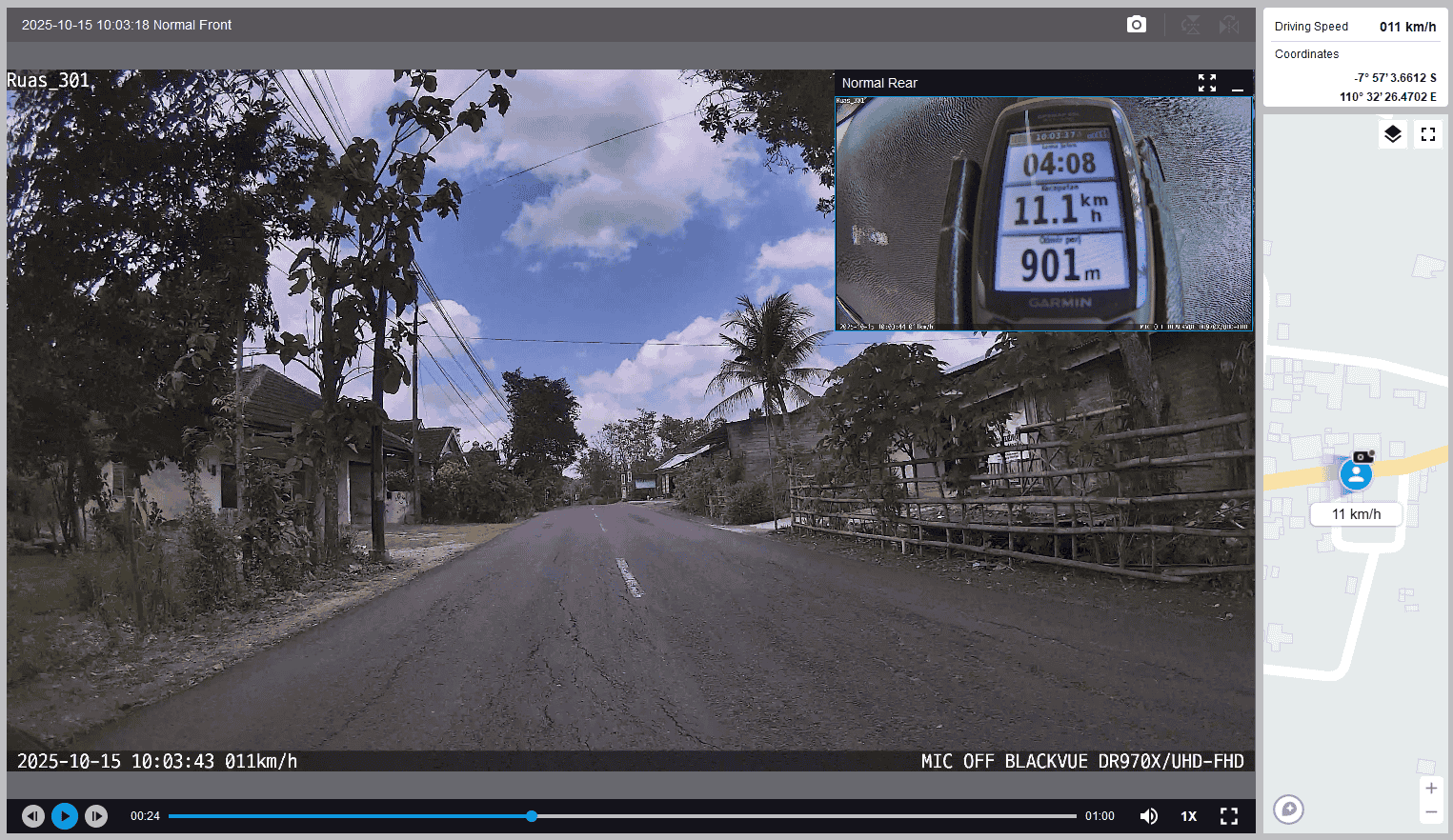Viewport: 1453px width, 840px height.
Task: Click the Normal Rear camera thumbnail
Action: pyautogui.click(x=1043, y=213)
